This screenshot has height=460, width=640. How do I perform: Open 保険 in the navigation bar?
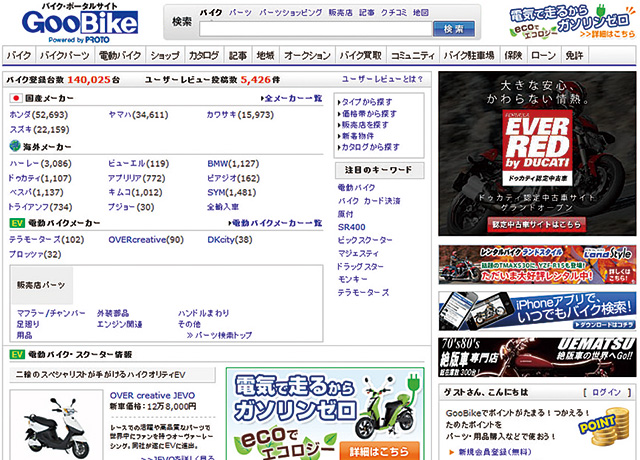tap(513, 55)
